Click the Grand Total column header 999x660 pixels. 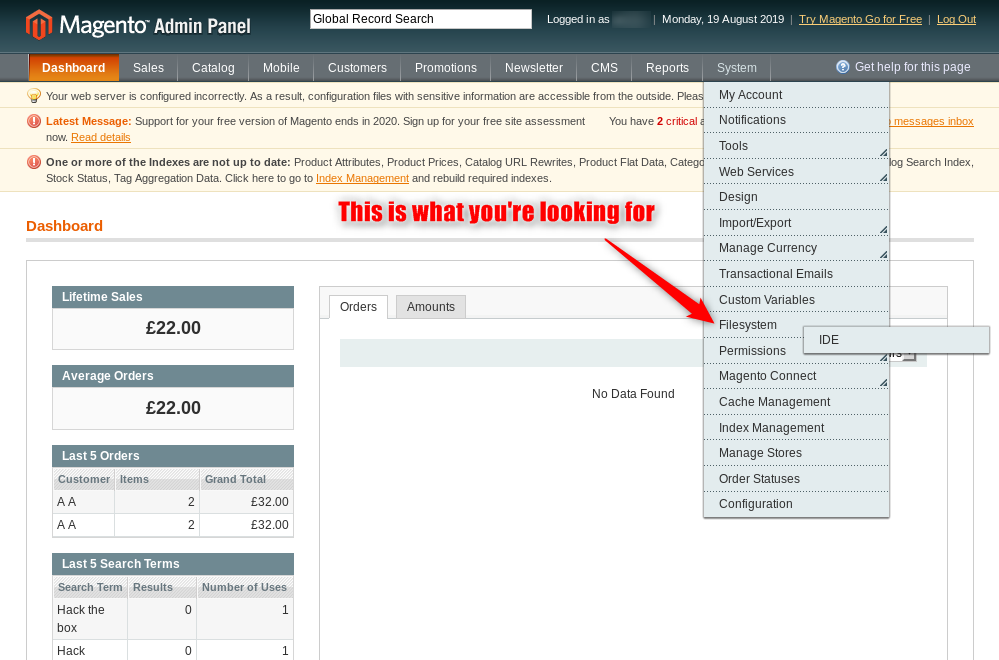point(247,479)
